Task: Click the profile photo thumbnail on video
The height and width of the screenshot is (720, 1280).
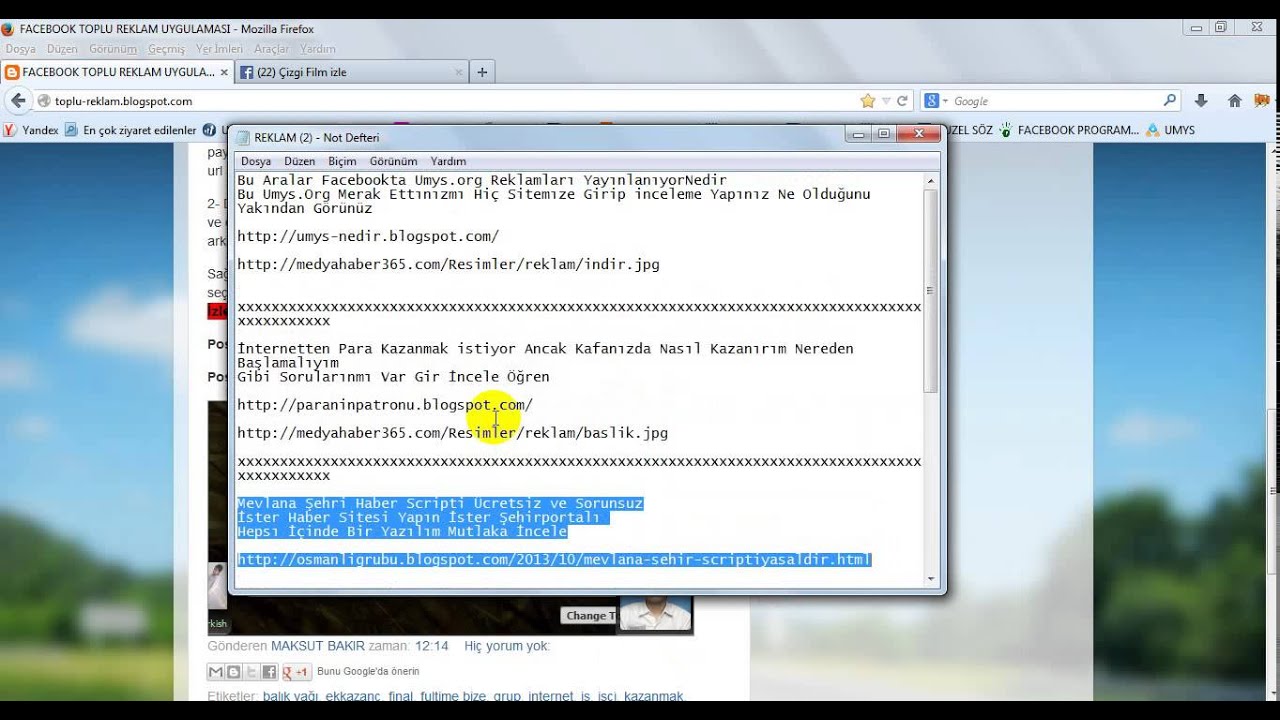Action: [x=655, y=612]
